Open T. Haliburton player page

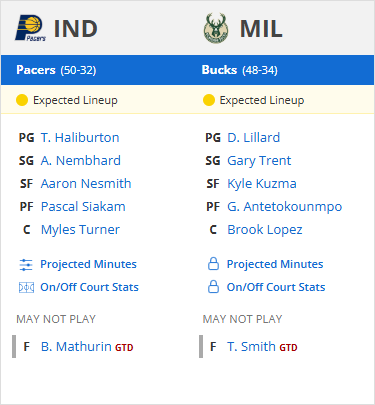tap(80, 138)
